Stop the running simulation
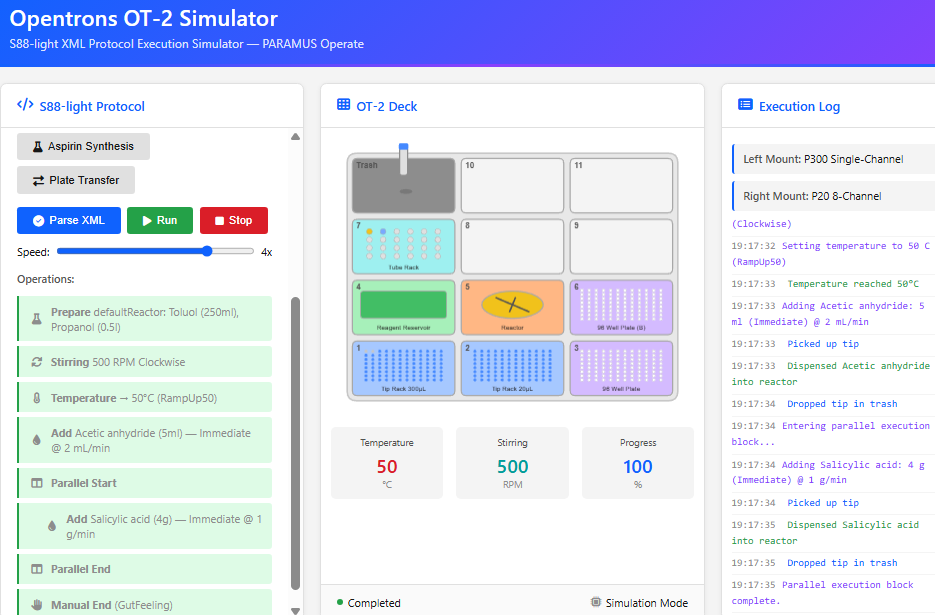 click(234, 220)
